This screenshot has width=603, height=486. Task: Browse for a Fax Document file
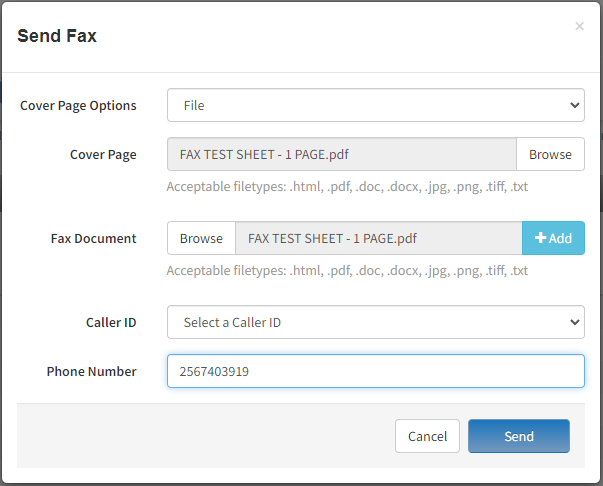click(x=201, y=238)
